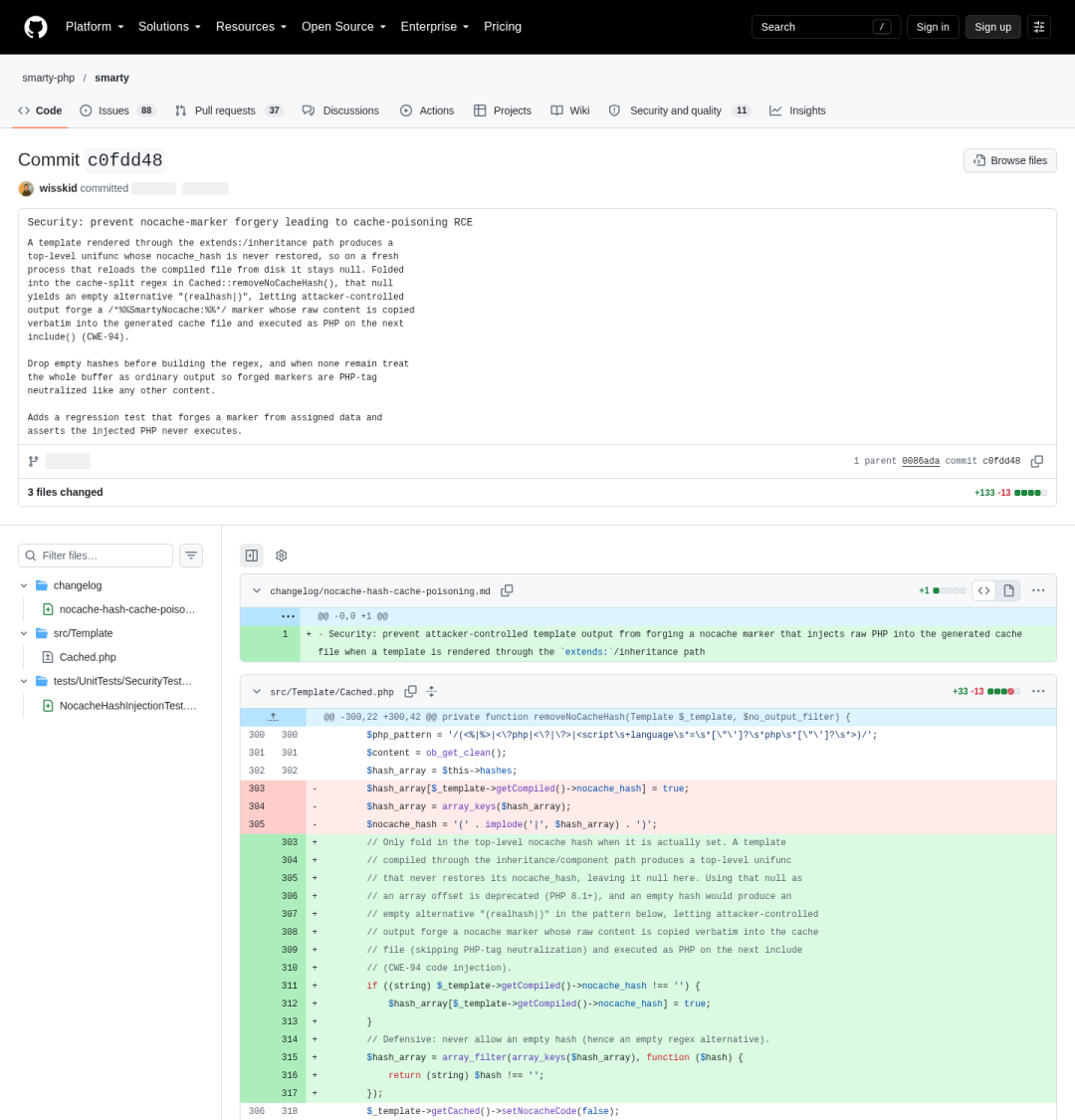Go to the Pricing page
1075x1120 pixels.
coord(503,27)
